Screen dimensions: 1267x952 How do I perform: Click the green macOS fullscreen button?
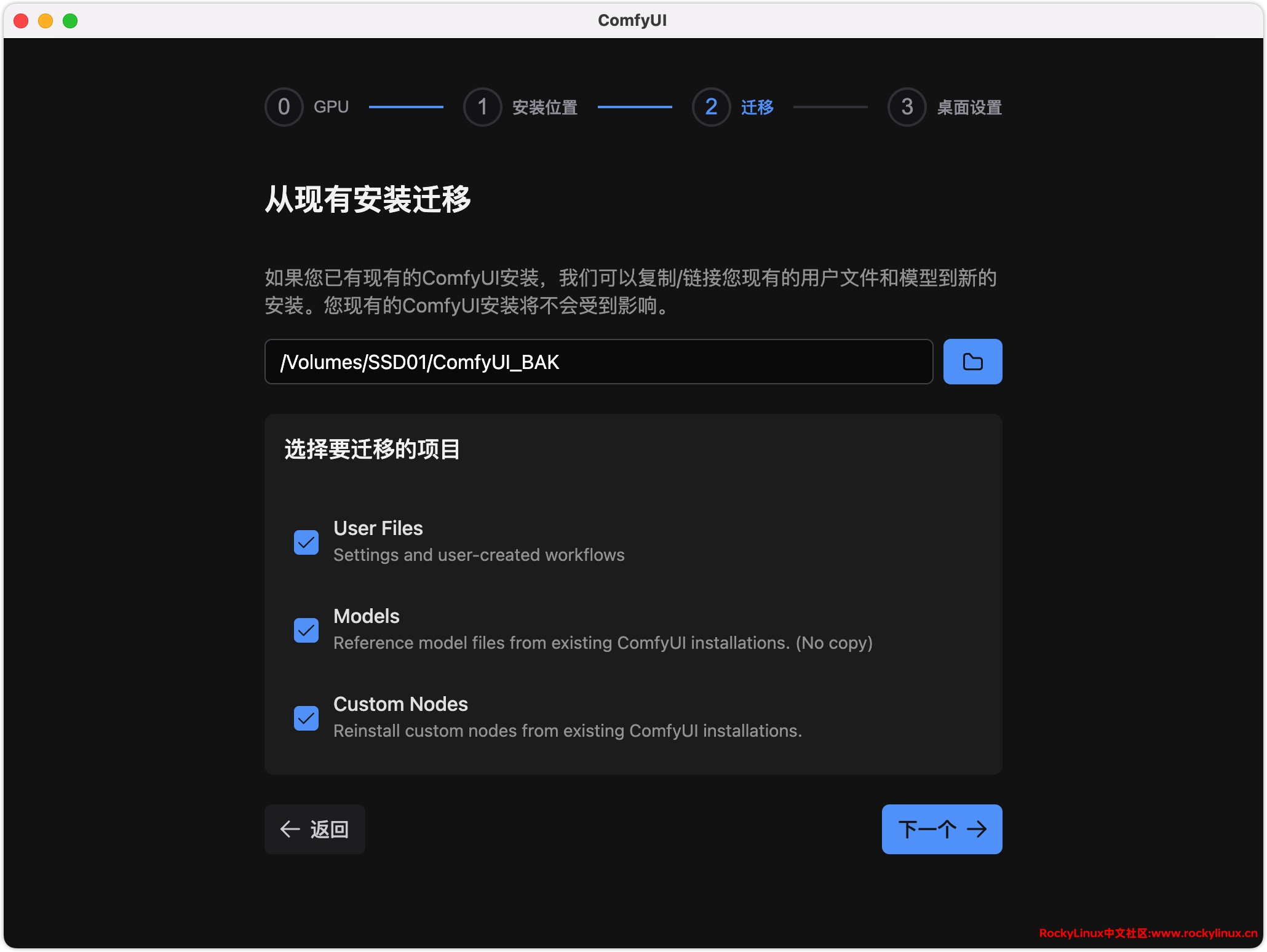click(x=70, y=21)
